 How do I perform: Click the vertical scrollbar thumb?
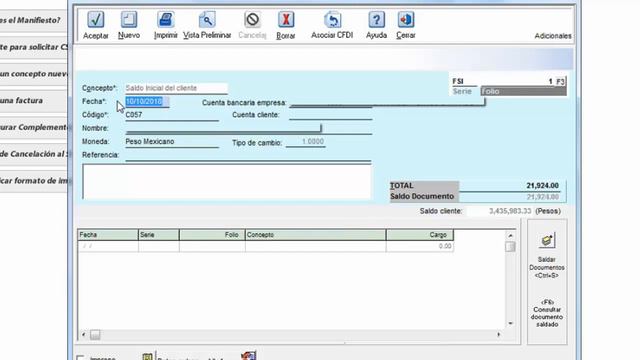pos(510,247)
